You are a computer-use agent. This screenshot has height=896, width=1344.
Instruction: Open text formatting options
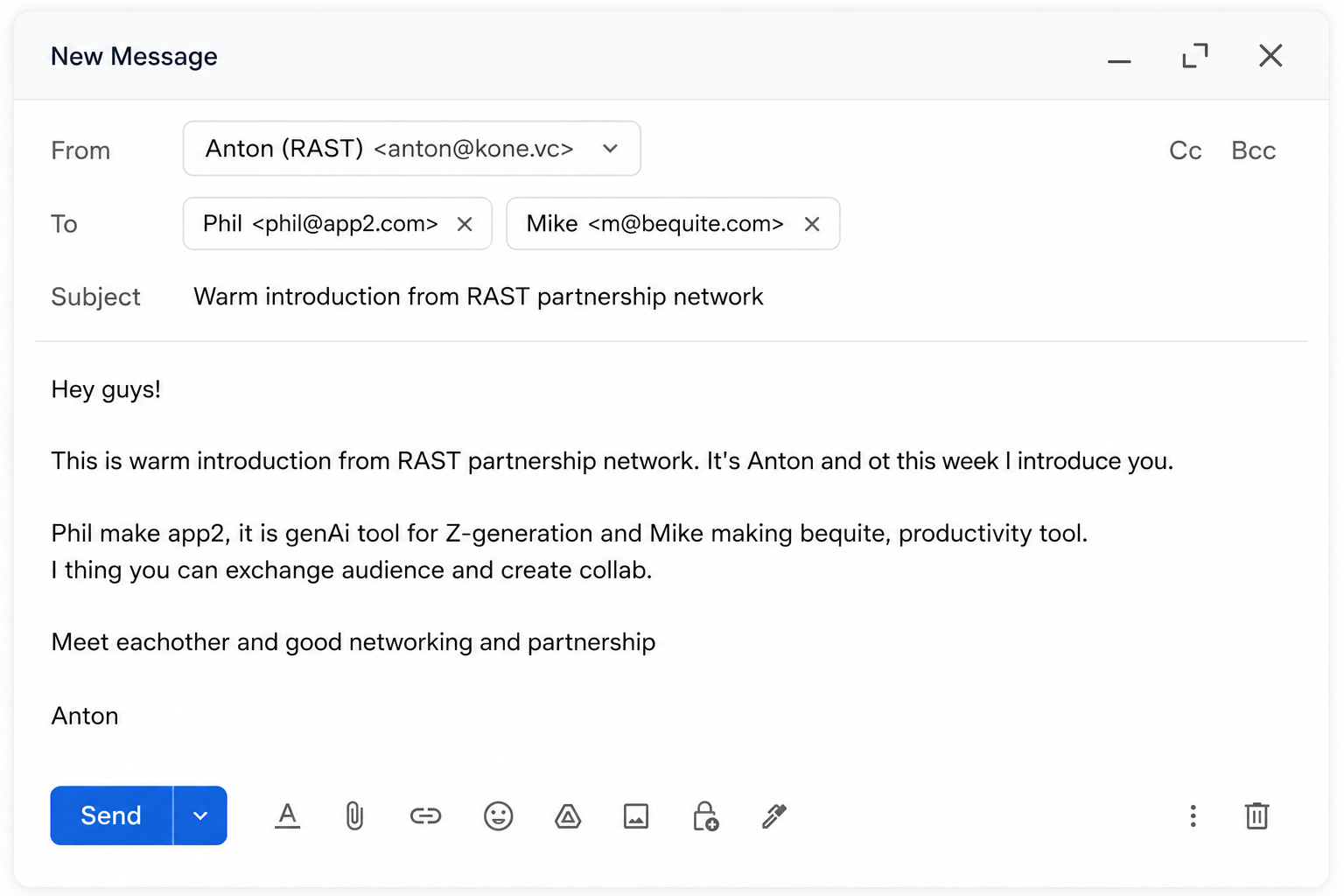click(287, 815)
